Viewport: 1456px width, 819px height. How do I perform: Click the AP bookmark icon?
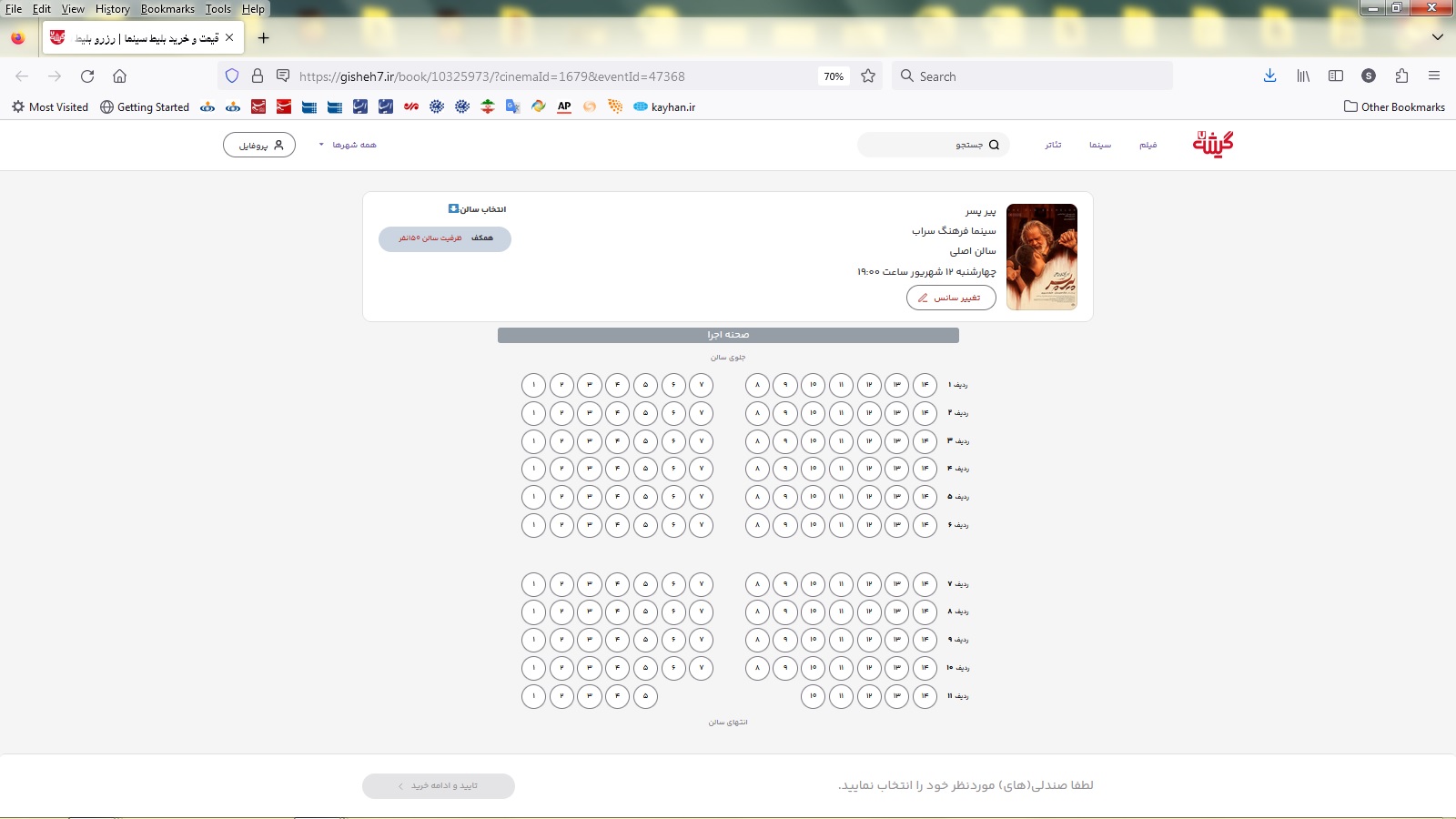(x=564, y=106)
